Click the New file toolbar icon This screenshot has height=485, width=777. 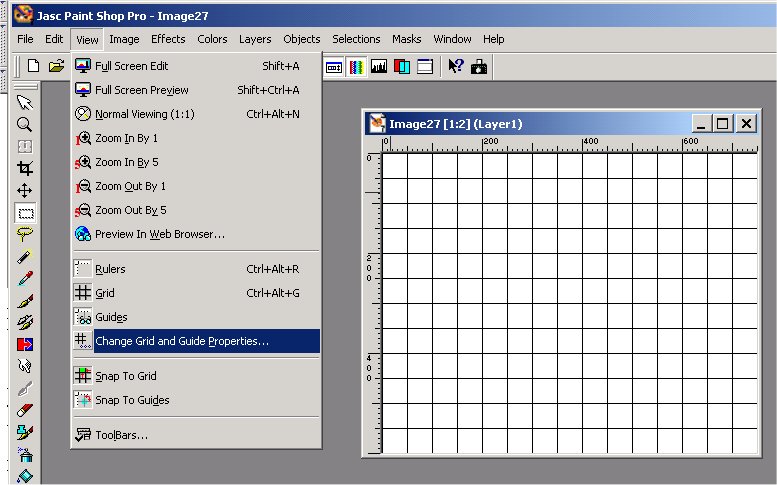click(x=34, y=66)
